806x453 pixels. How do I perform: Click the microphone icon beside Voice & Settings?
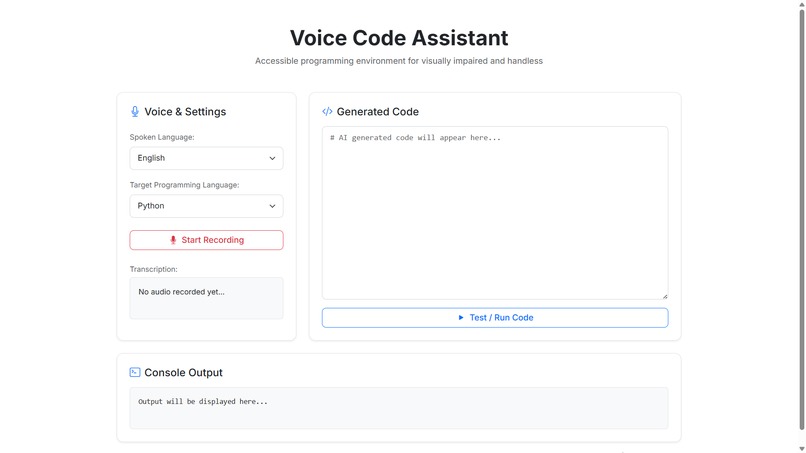pos(135,112)
